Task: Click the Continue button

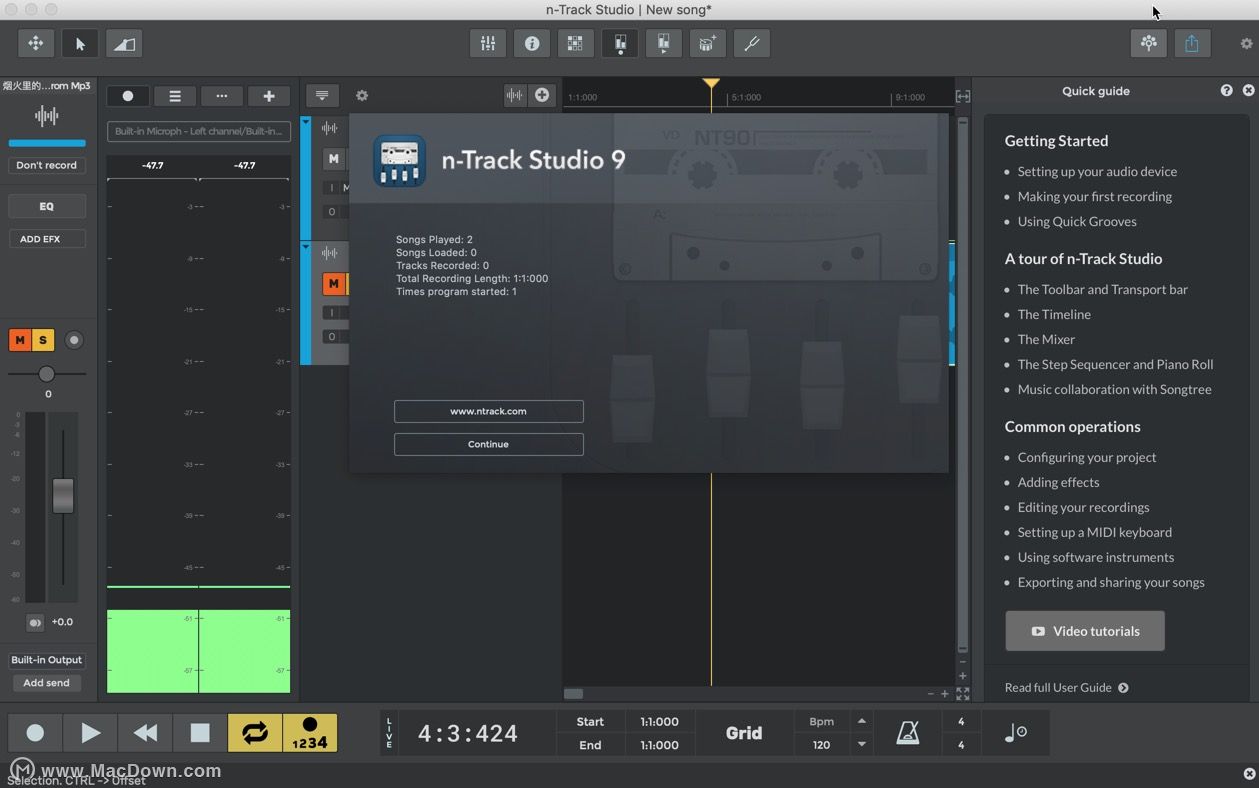Action: 489,444
